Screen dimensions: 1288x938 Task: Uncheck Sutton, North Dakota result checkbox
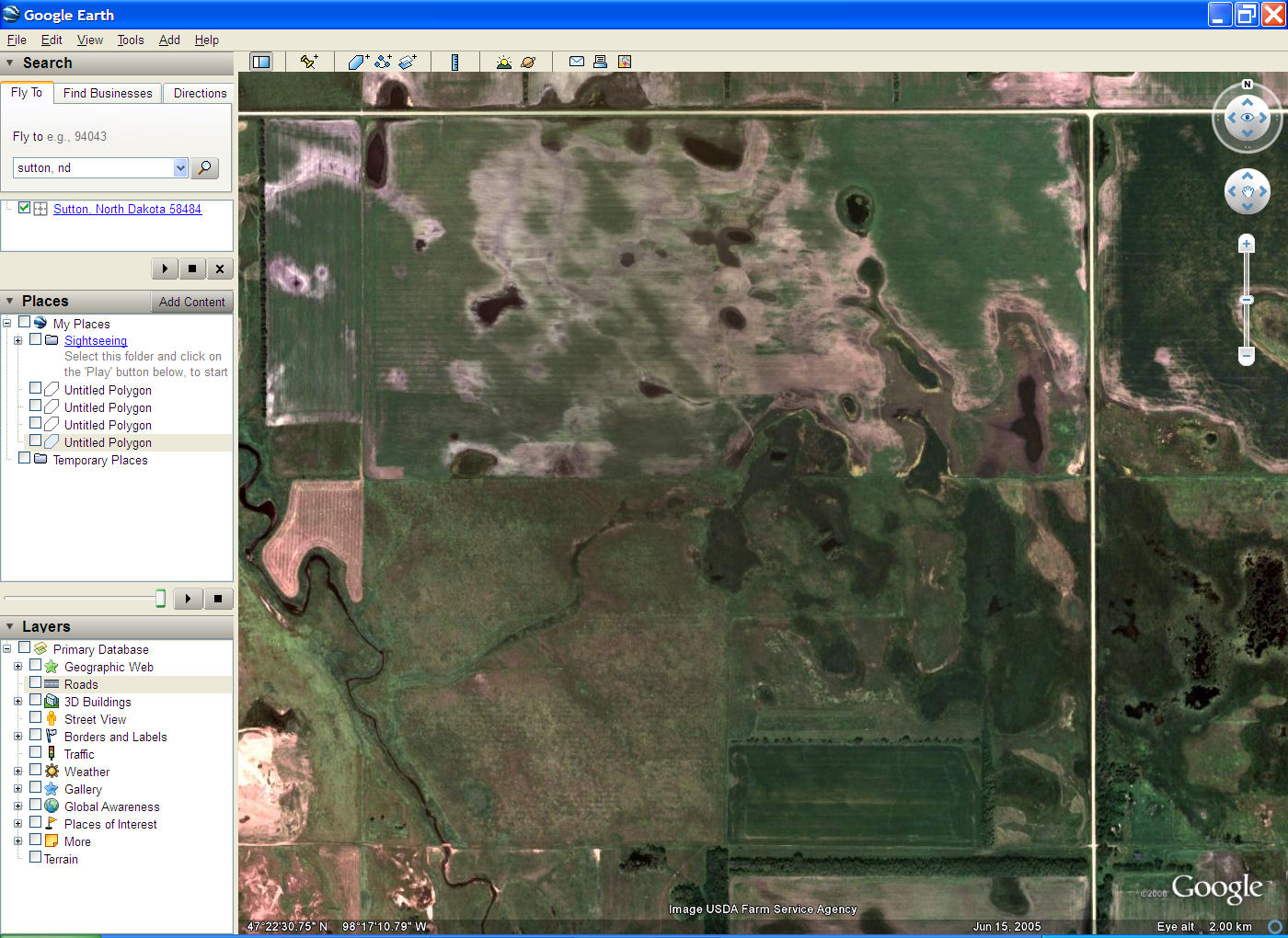[25, 208]
